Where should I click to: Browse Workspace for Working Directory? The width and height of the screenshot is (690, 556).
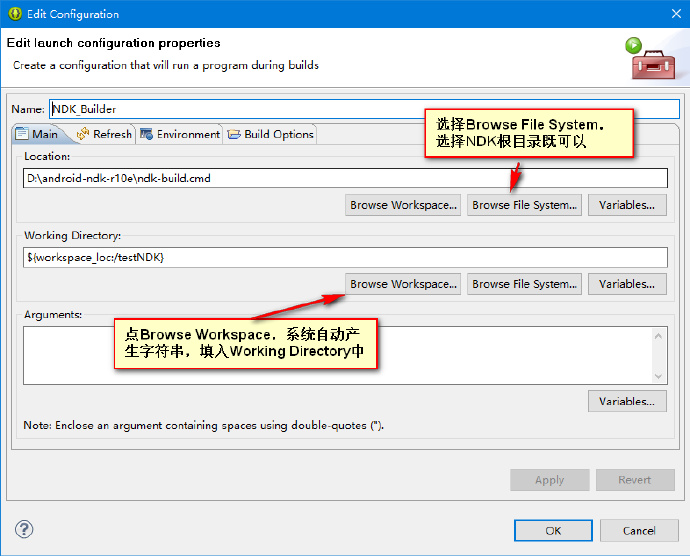tap(403, 284)
